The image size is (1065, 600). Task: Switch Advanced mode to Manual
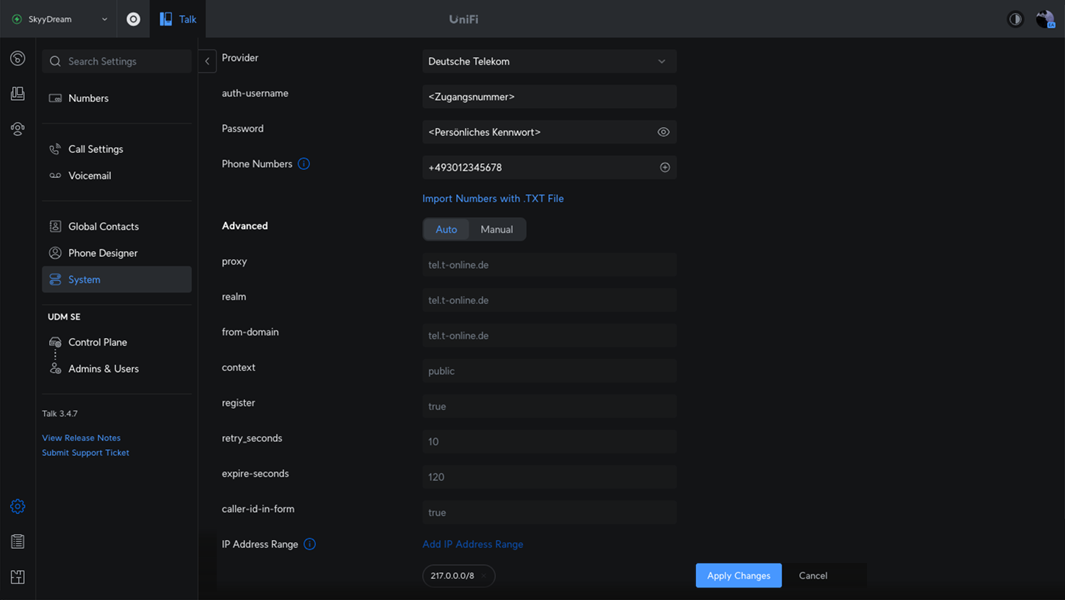[x=496, y=230]
